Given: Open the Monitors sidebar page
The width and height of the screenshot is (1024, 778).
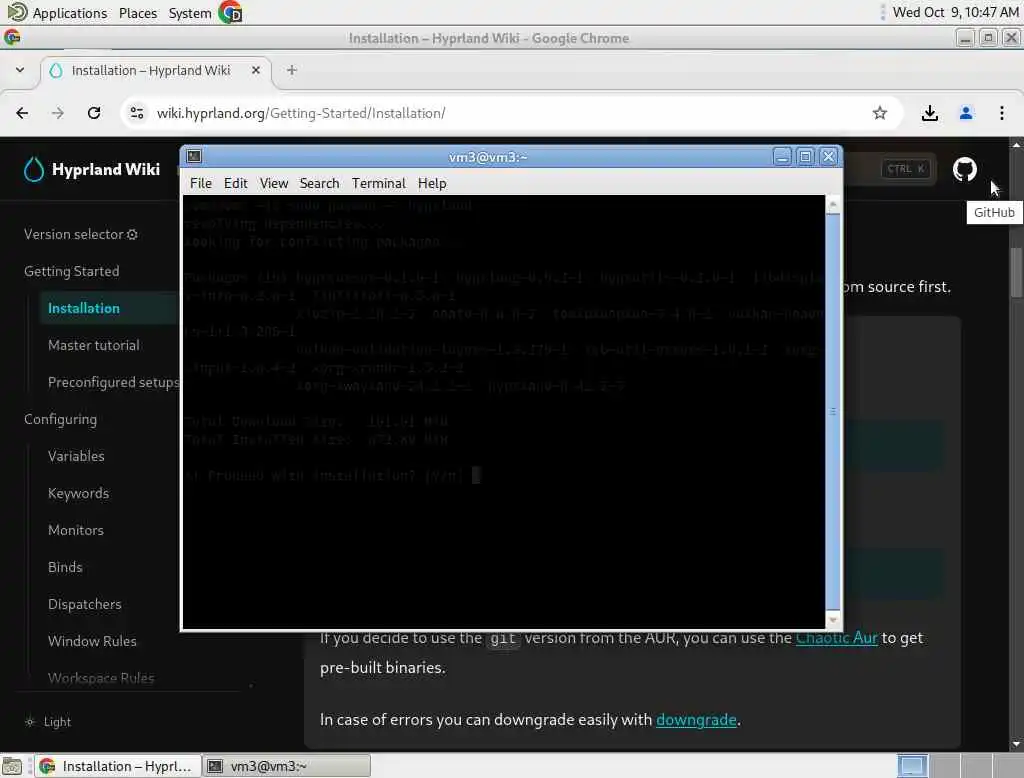Looking at the screenshot, I should 76,530.
